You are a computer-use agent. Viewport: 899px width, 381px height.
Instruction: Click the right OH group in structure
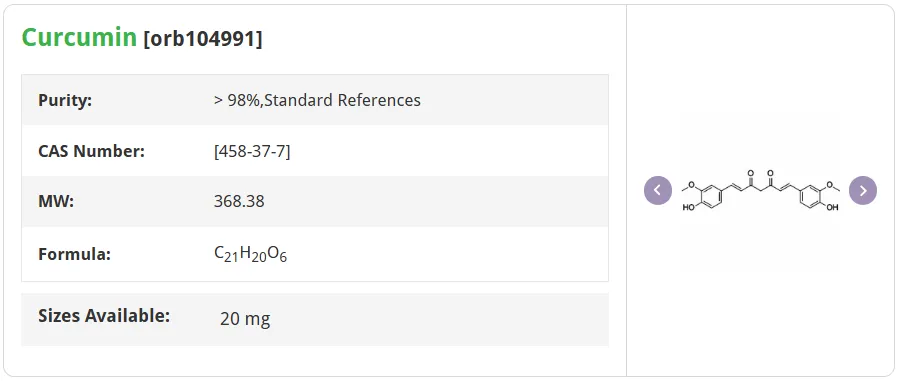coord(832,207)
